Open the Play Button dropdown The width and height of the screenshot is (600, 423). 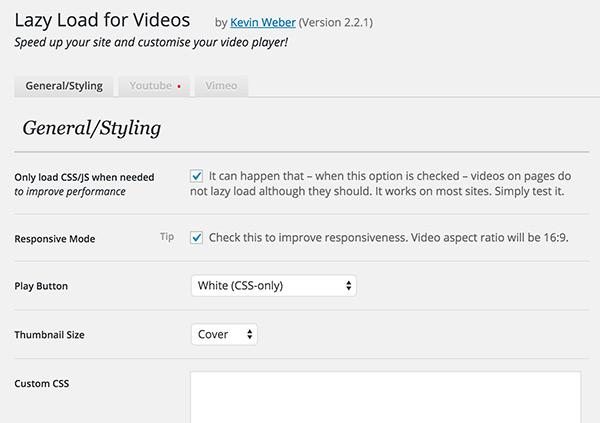coord(274,286)
